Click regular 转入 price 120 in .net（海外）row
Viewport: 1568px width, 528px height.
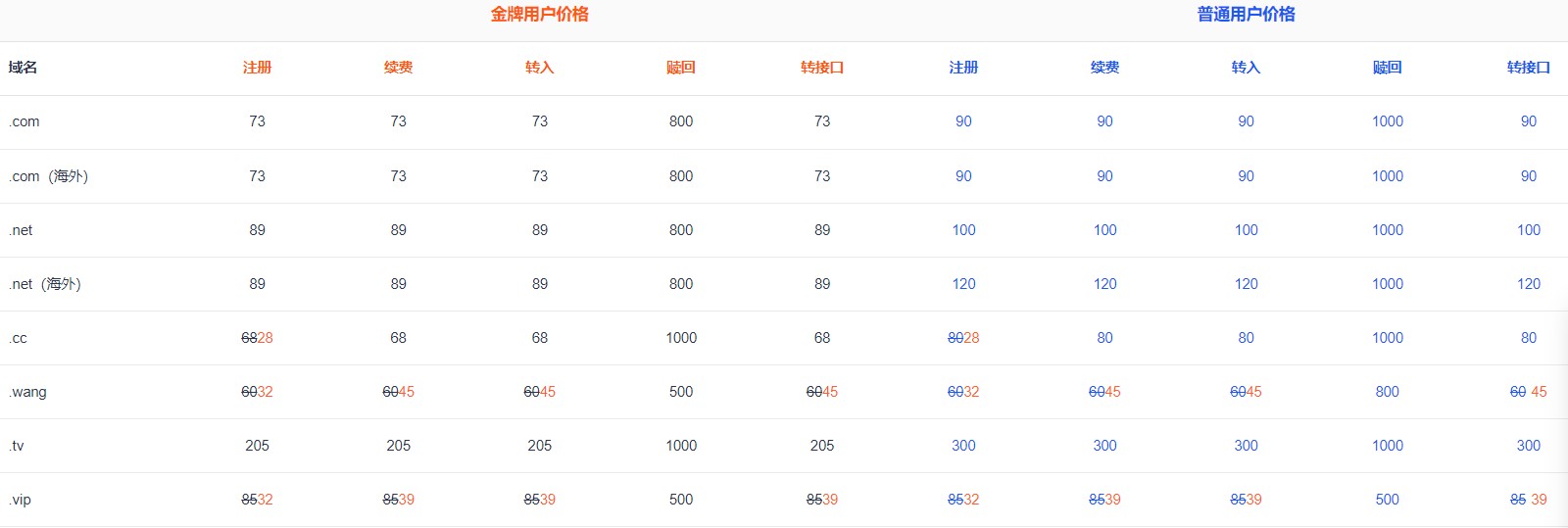[1246, 284]
